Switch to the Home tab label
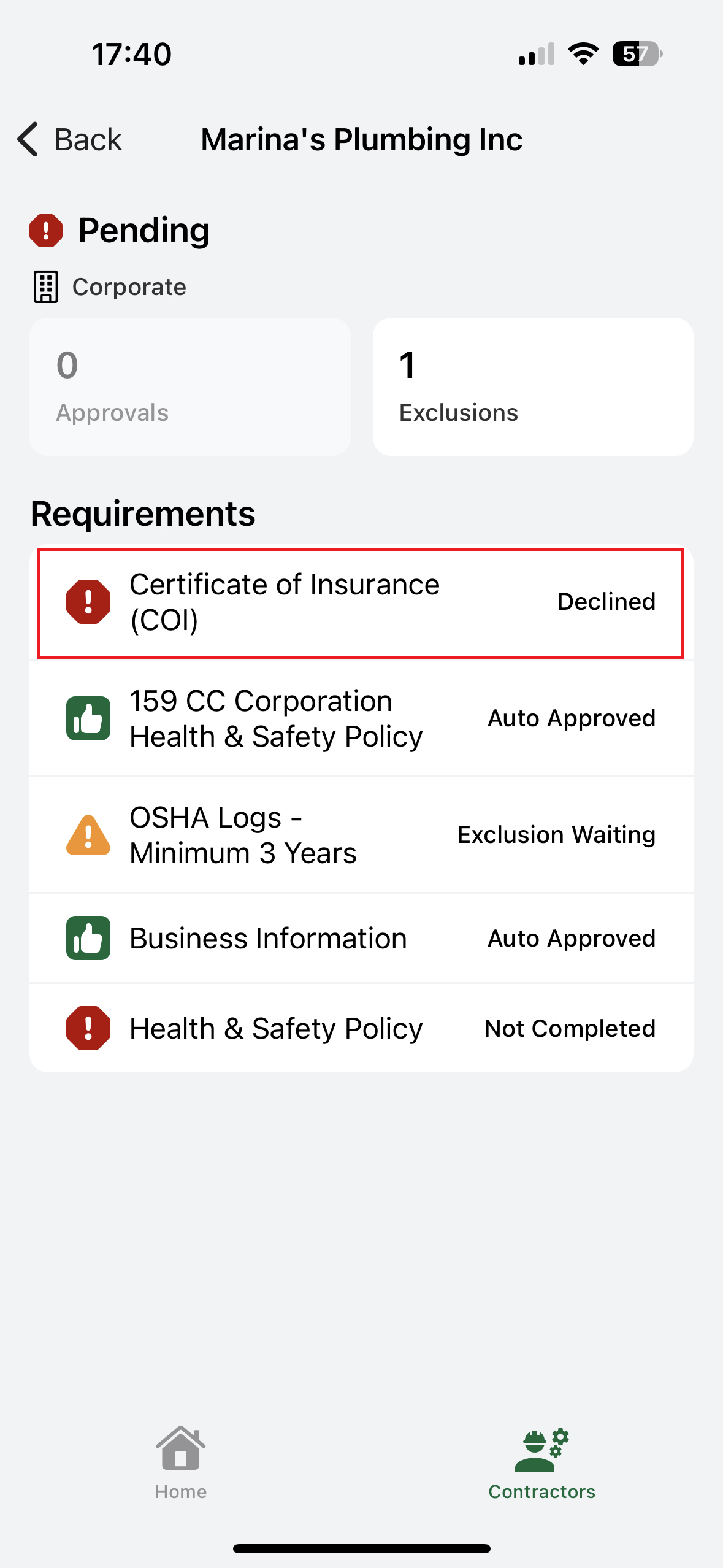The width and height of the screenshot is (723, 1568). point(180,1491)
